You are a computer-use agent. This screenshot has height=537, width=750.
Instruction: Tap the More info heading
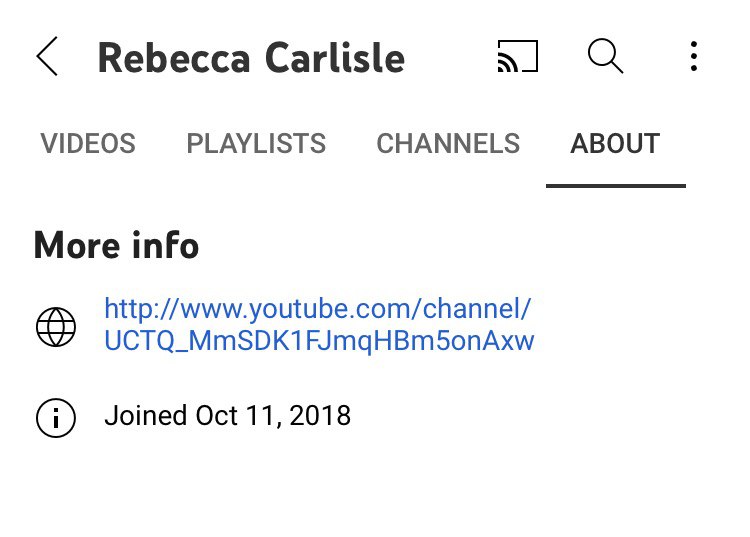116,245
